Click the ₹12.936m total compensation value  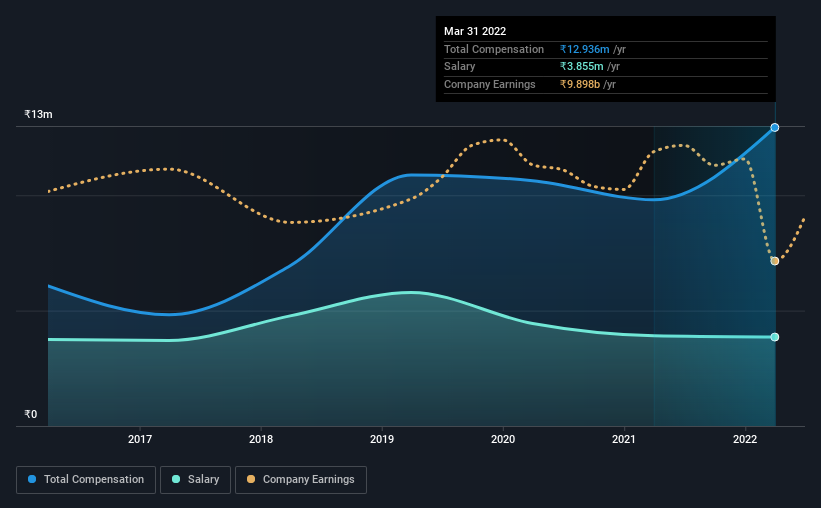584,49
